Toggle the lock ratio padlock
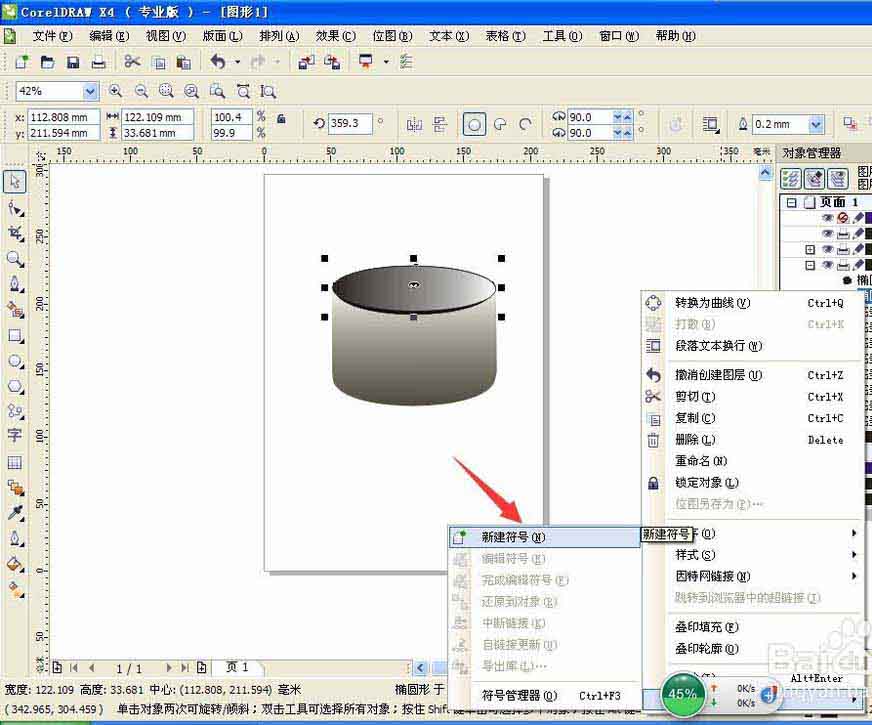 (x=281, y=118)
